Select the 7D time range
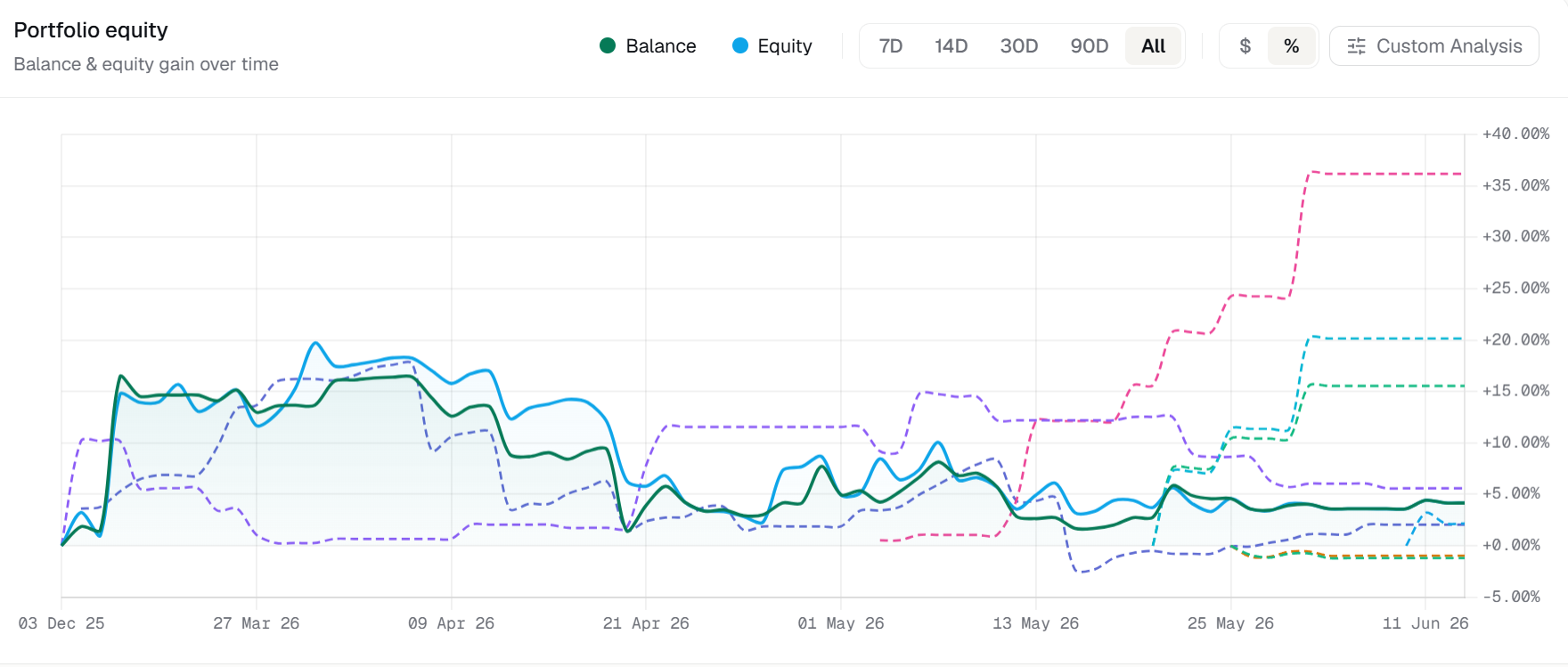Screen dimensions: 1568x667 tap(891, 46)
